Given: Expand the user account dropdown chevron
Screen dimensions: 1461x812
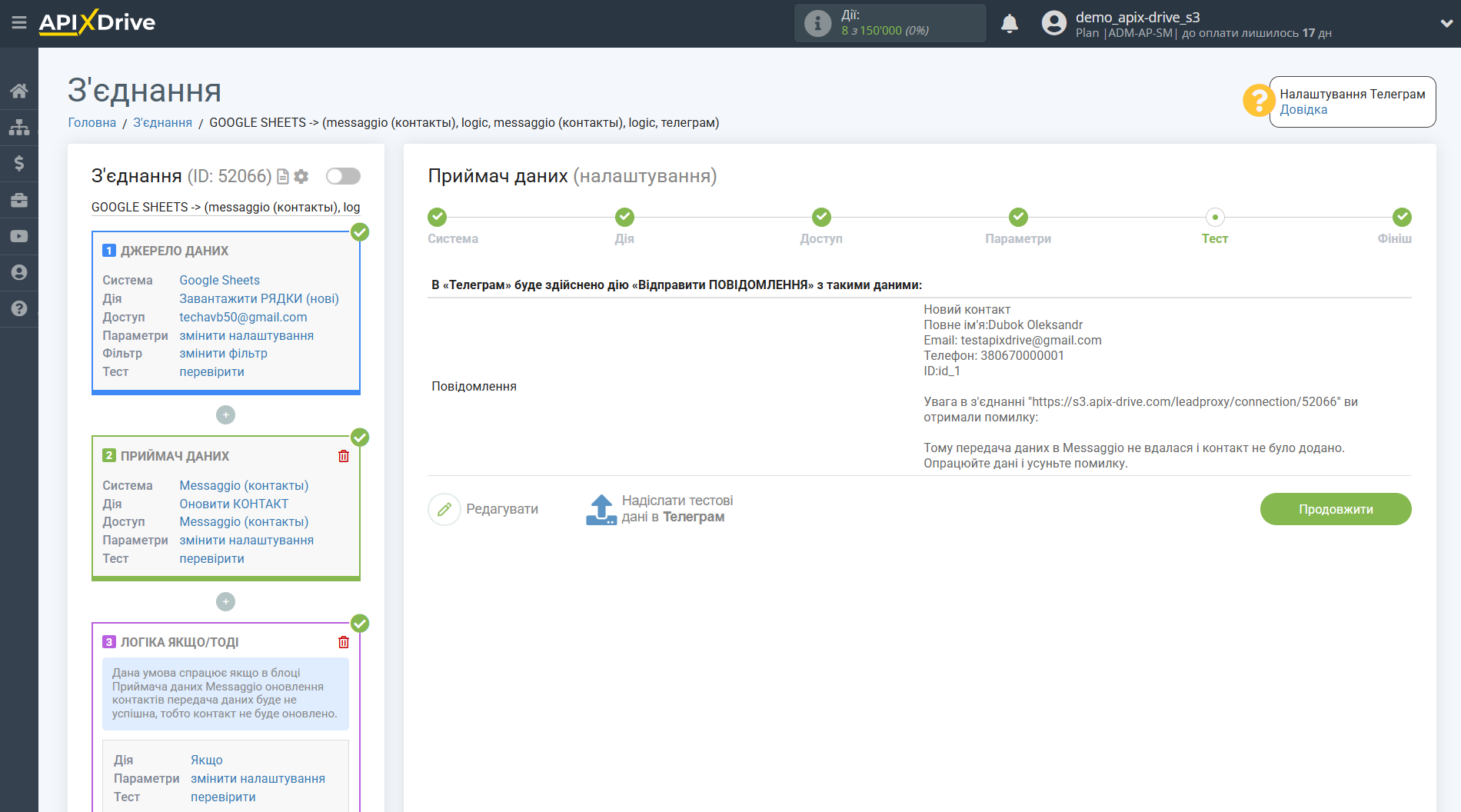Looking at the screenshot, I should click(x=1446, y=23).
